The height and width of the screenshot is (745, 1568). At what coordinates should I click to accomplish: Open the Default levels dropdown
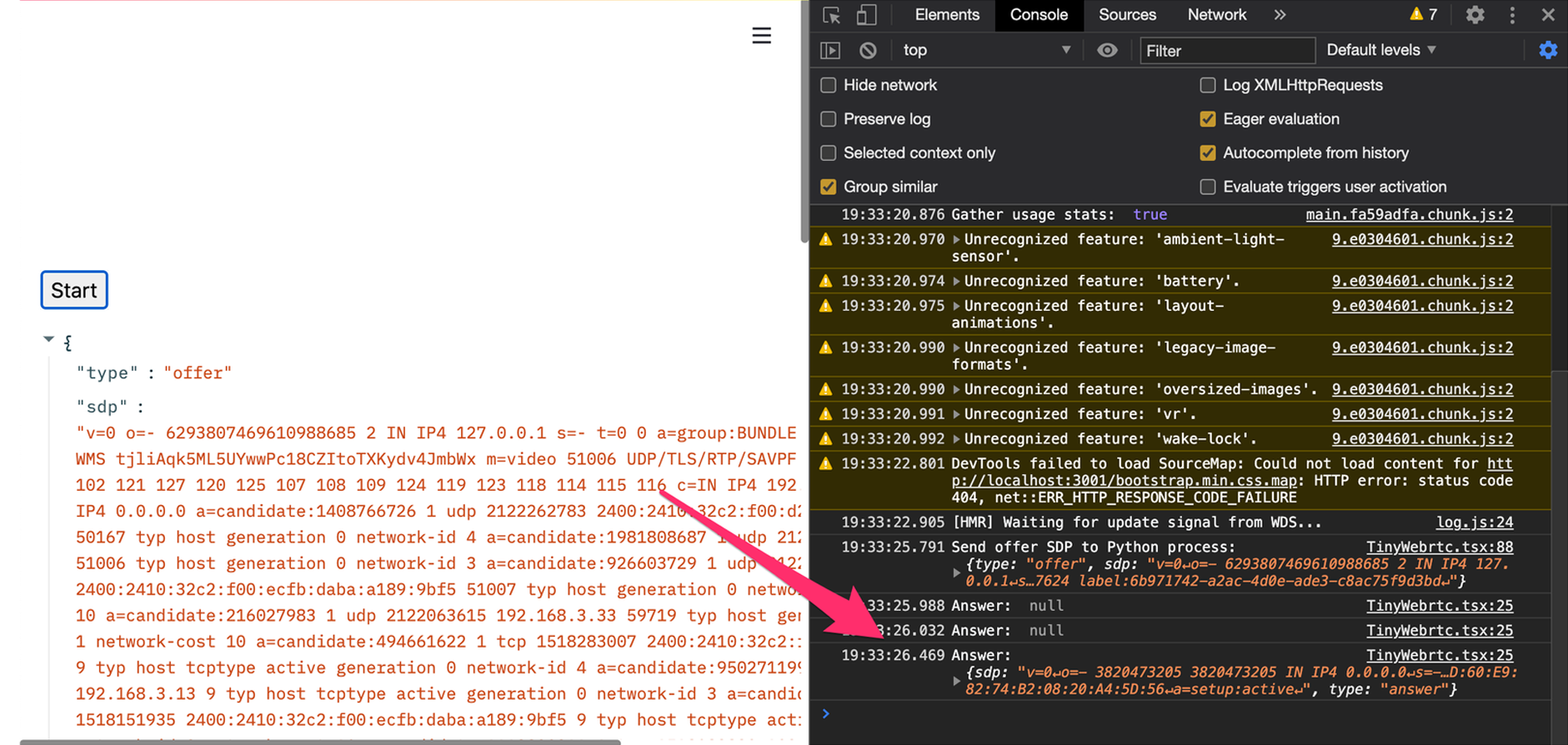click(x=1380, y=51)
